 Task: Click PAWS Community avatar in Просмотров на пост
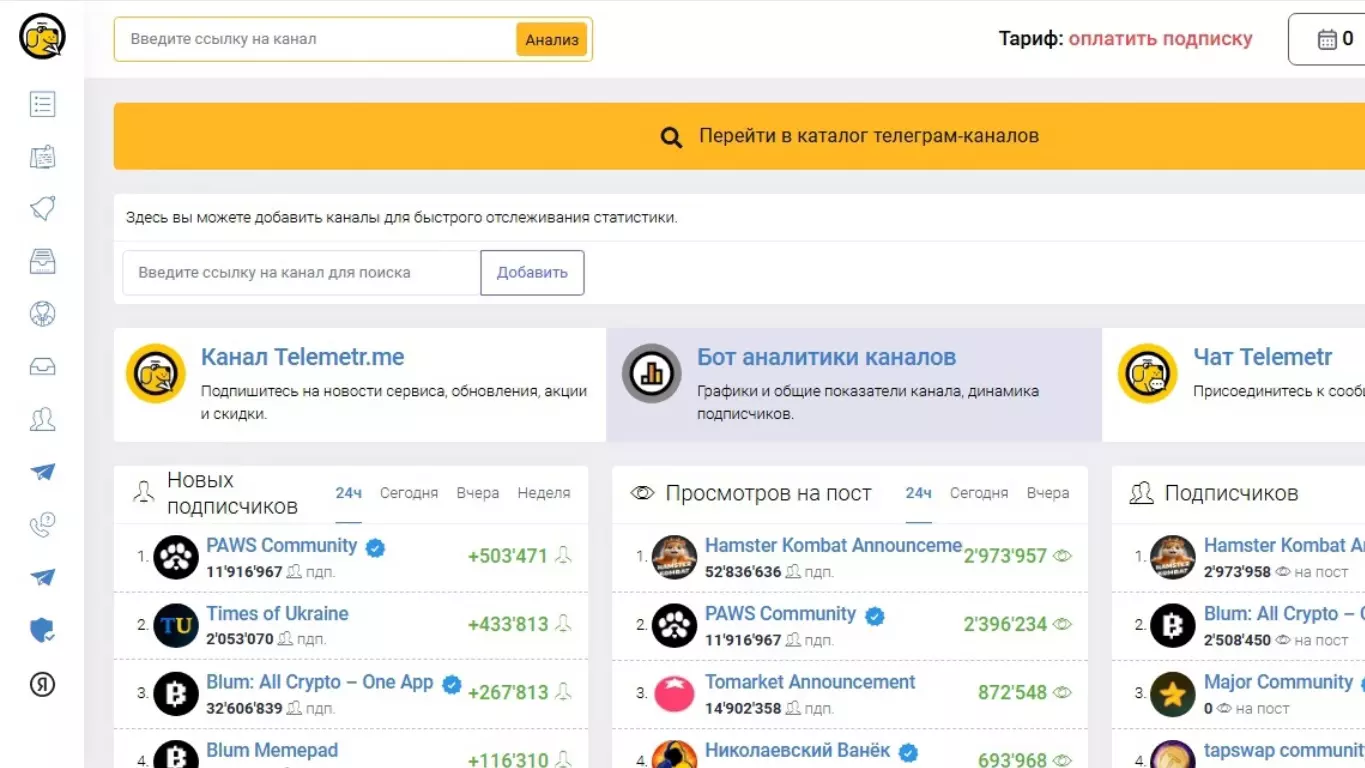point(674,625)
